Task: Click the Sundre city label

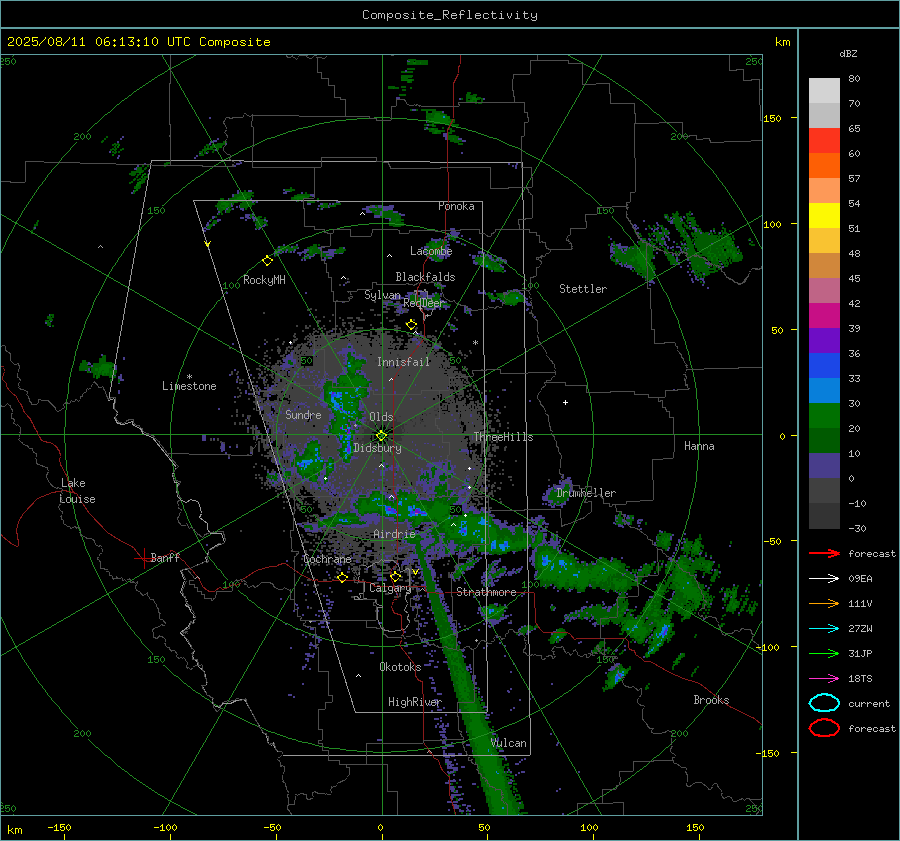Action: coord(303,414)
